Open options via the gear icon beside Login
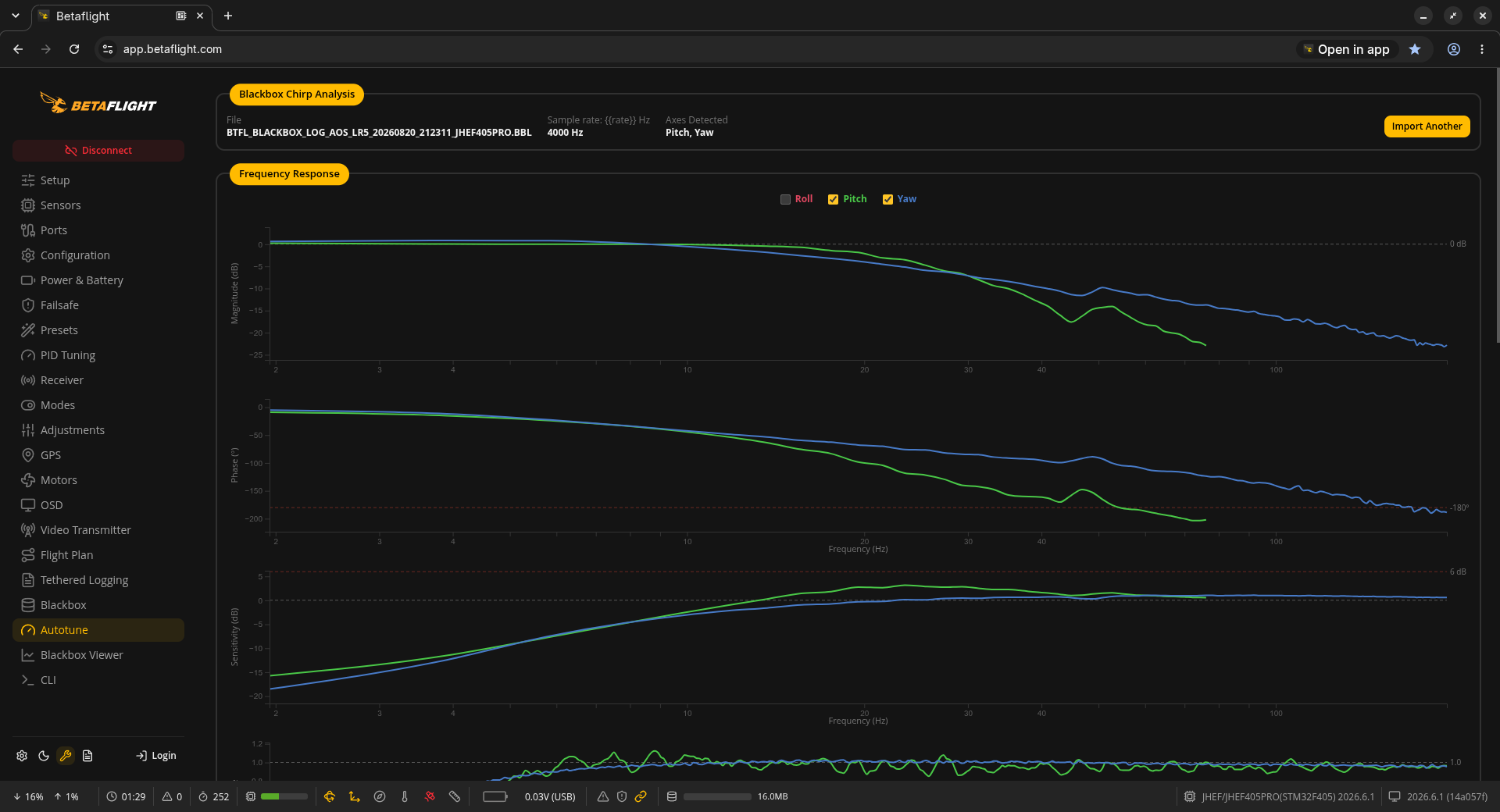1500x812 pixels. pyautogui.click(x=22, y=756)
